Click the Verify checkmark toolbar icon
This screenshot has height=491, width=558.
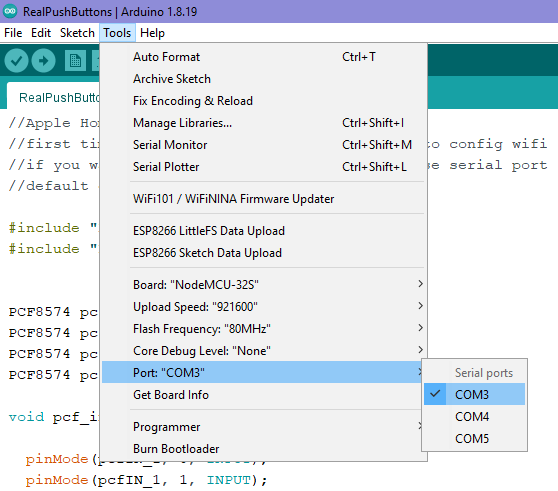16,61
